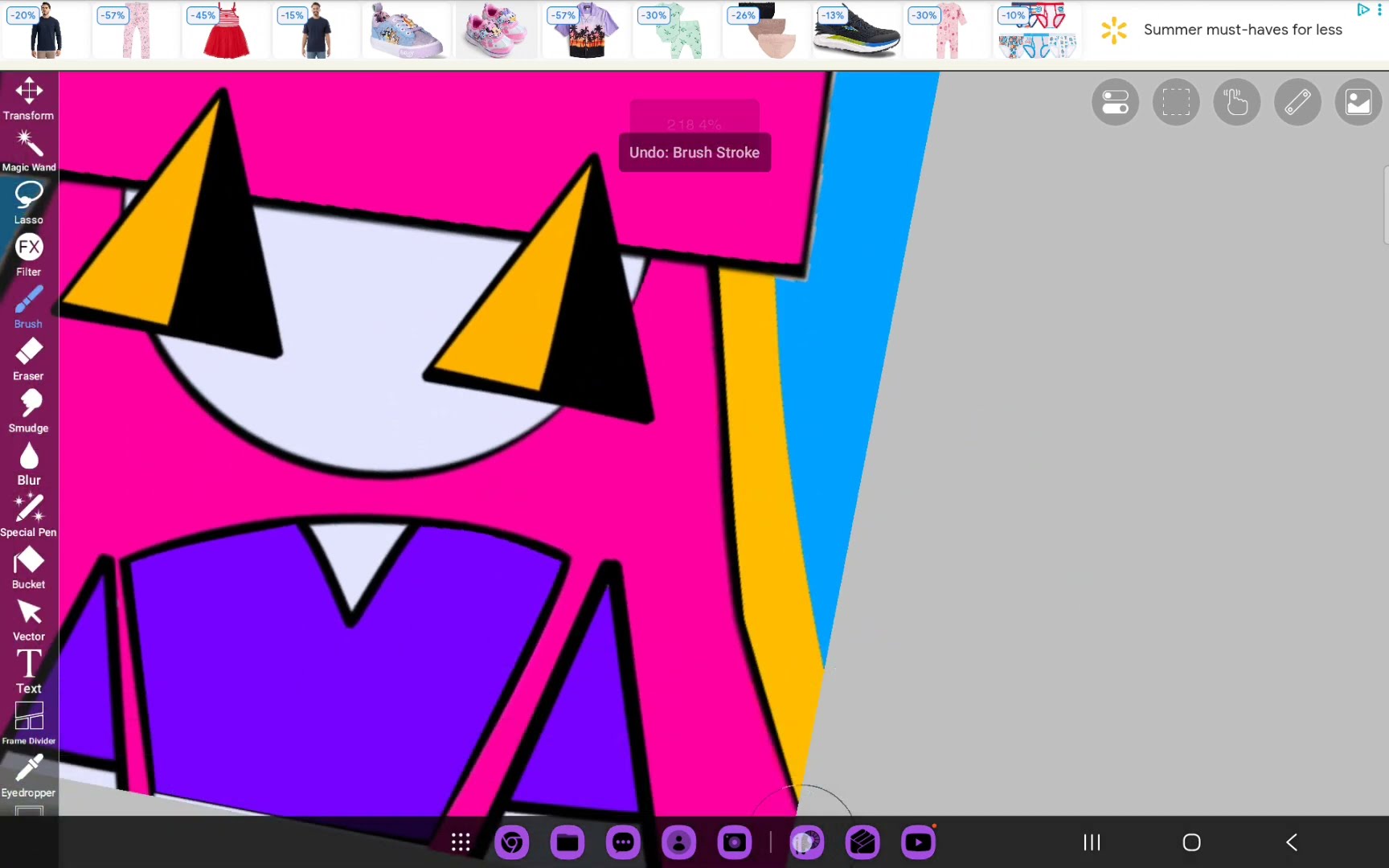Select the Transform tool

[29, 99]
